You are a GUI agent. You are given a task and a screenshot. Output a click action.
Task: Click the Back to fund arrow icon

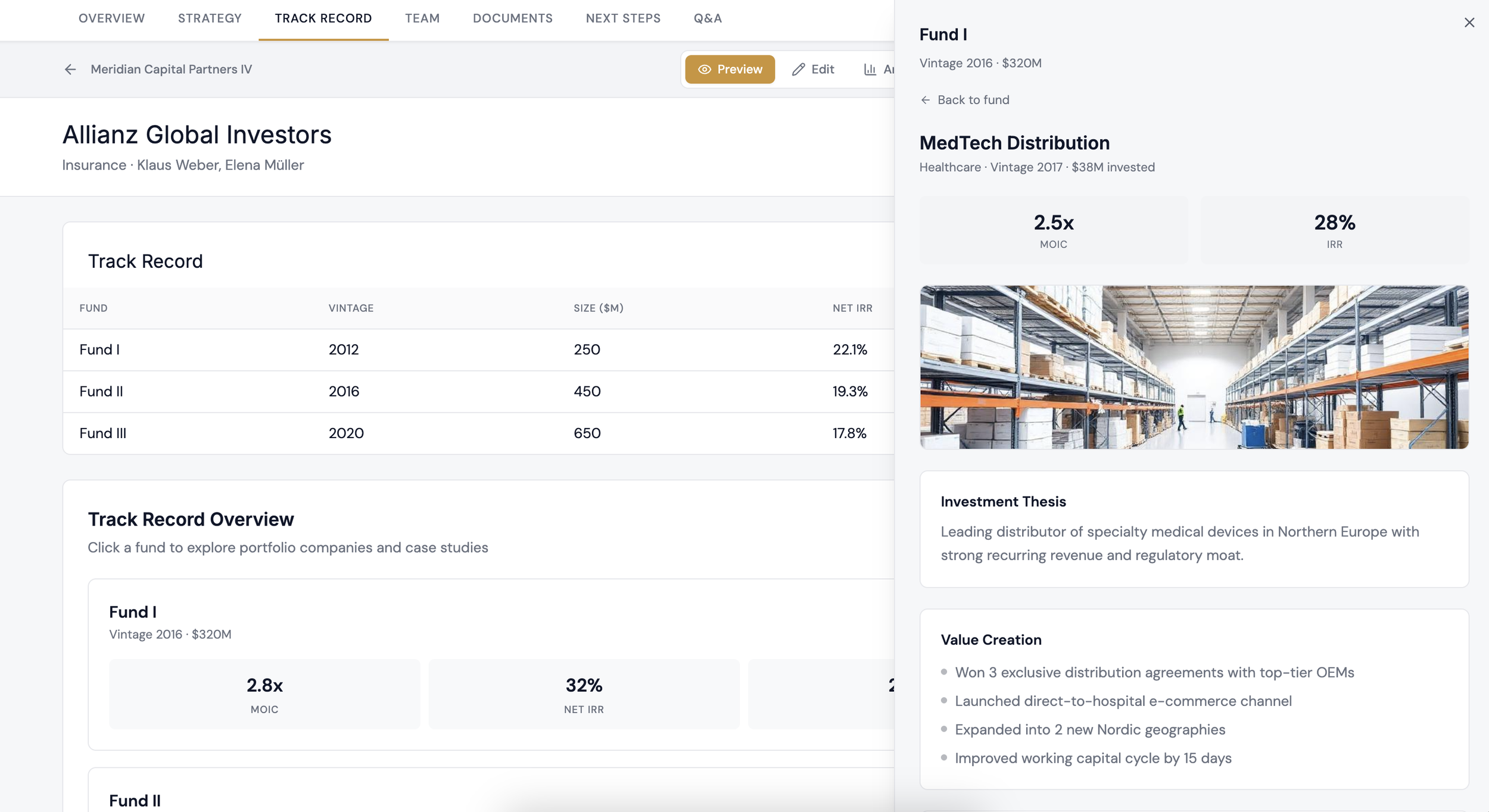pos(925,100)
